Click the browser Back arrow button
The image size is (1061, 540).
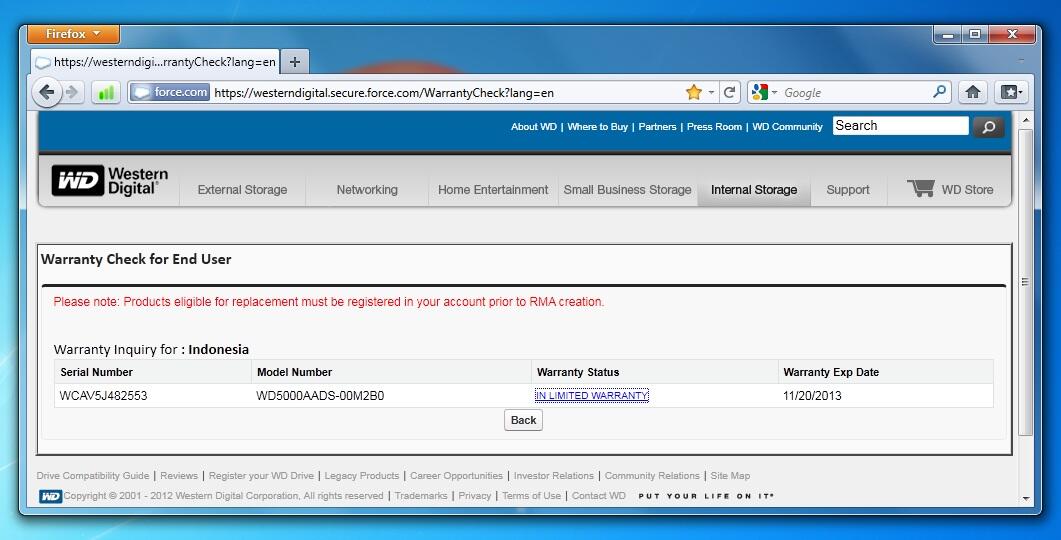coord(47,92)
